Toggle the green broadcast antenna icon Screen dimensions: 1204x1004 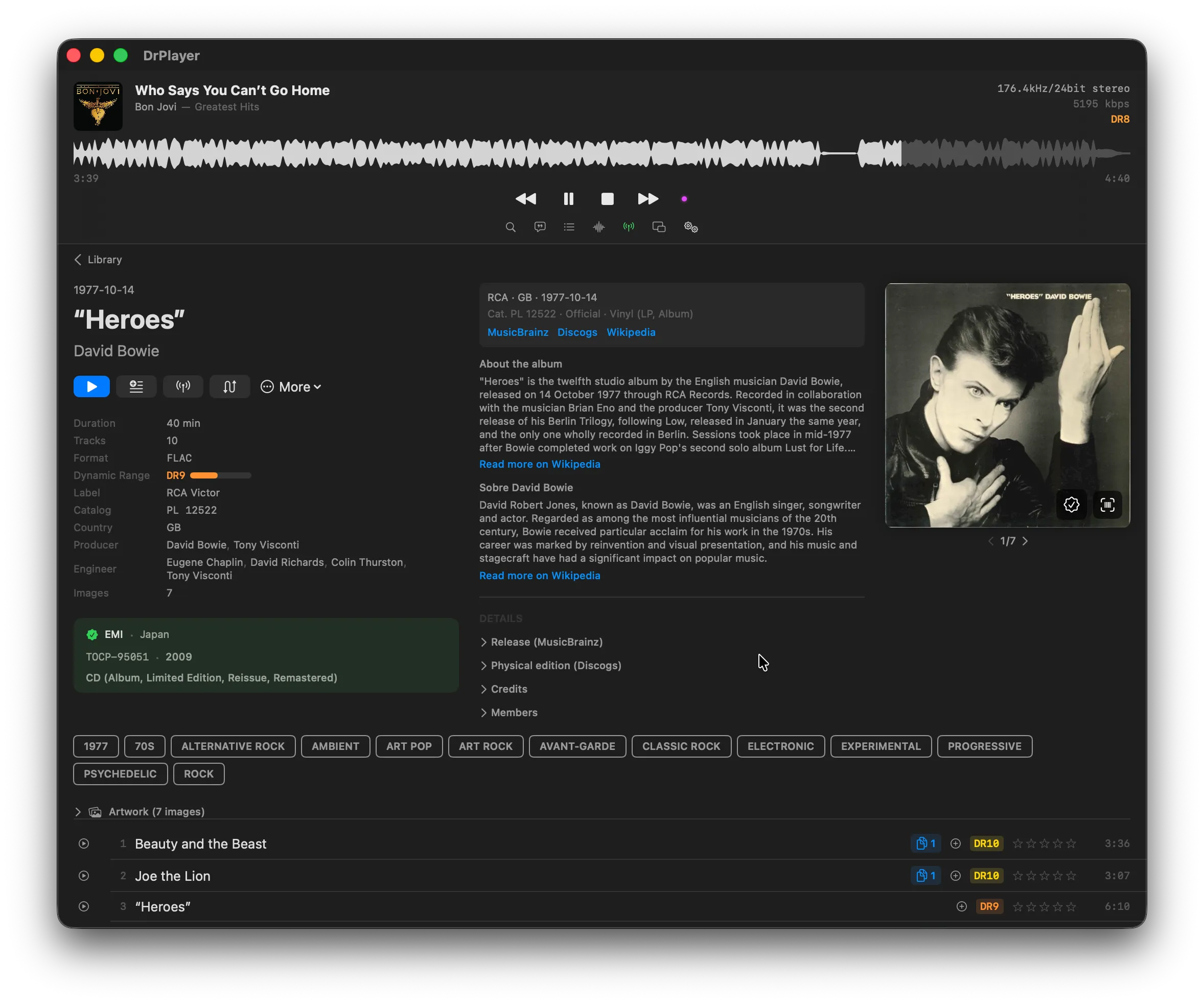point(629,227)
